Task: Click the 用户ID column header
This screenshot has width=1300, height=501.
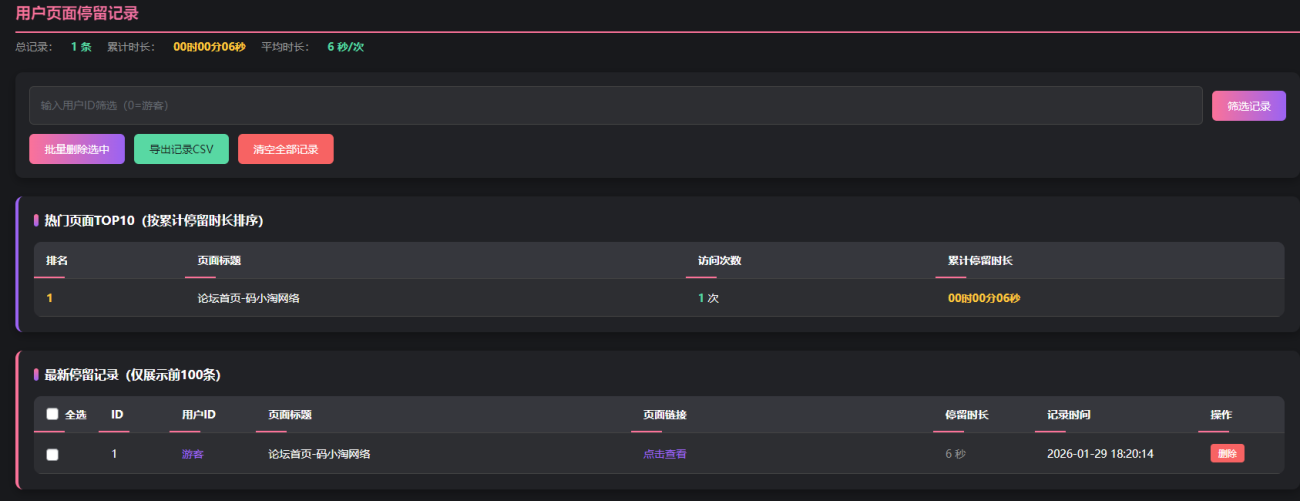Action: 198,415
